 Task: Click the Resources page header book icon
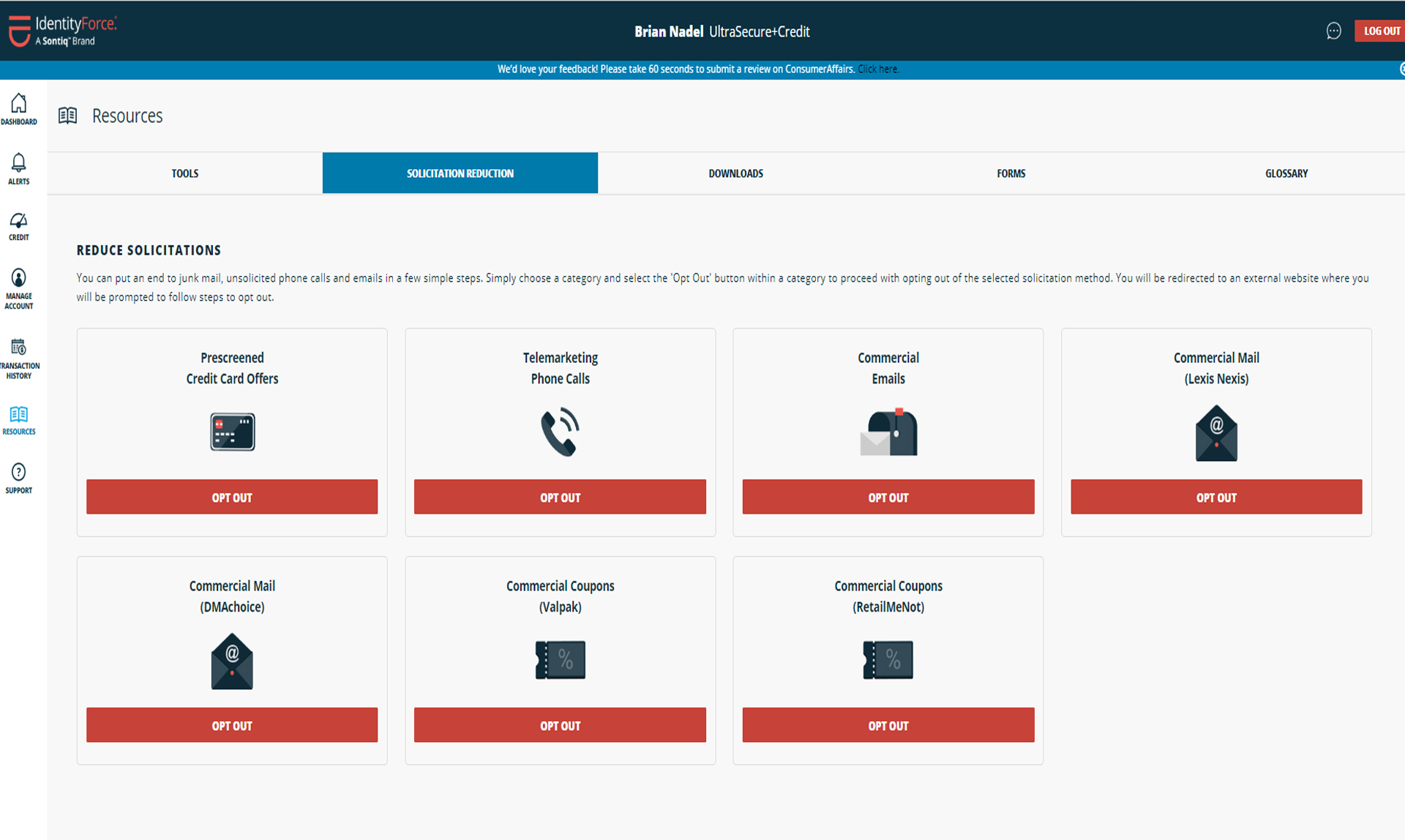click(x=67, y=116)
